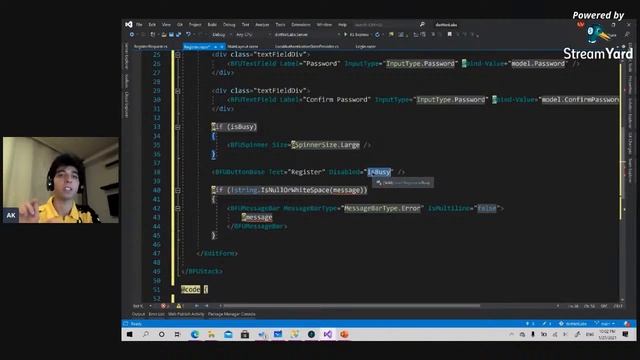Image resolution: width=640 pixels, height=360 pixels.
Task: Click the Visual Studio logo icon
Action: 129,24
